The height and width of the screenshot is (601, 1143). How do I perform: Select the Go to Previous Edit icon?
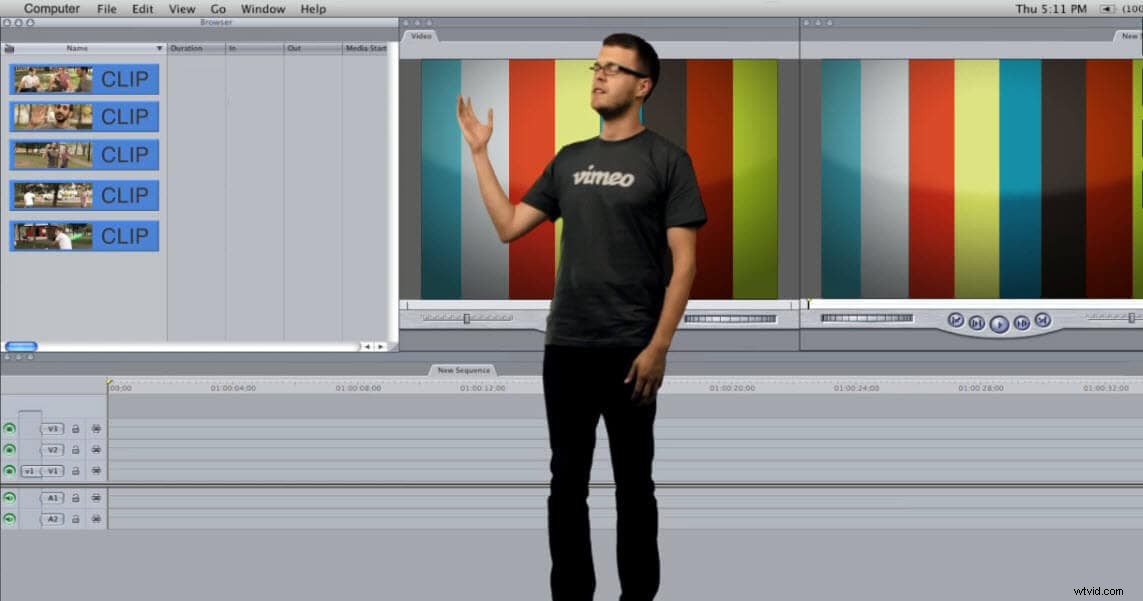954,322
